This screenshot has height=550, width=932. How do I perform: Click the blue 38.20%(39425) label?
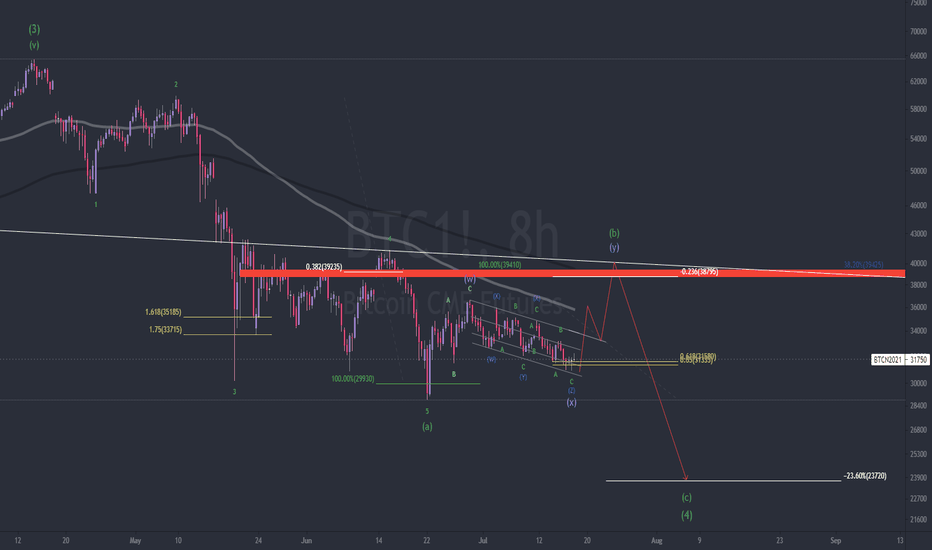pos(863,265)
